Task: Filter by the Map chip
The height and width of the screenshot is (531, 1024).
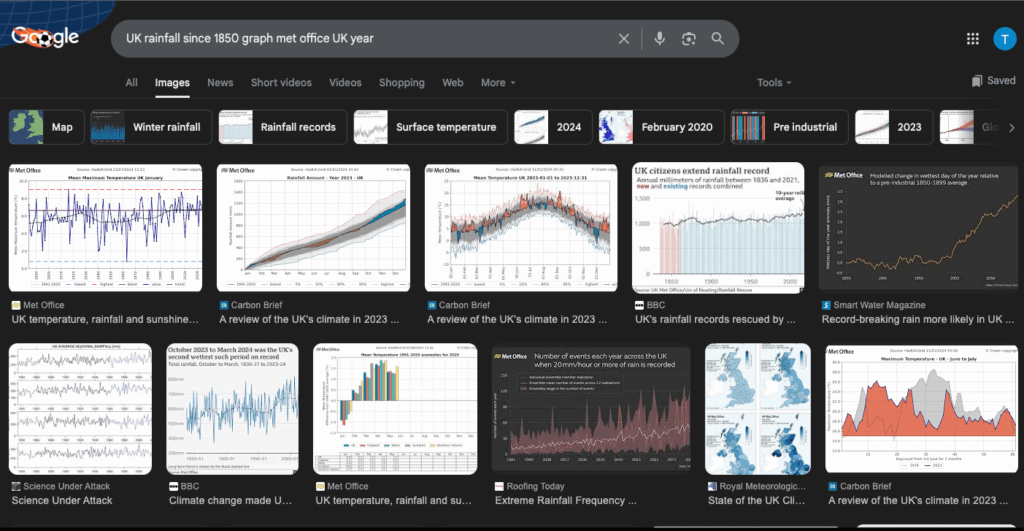Action: (x=46, y=127)
